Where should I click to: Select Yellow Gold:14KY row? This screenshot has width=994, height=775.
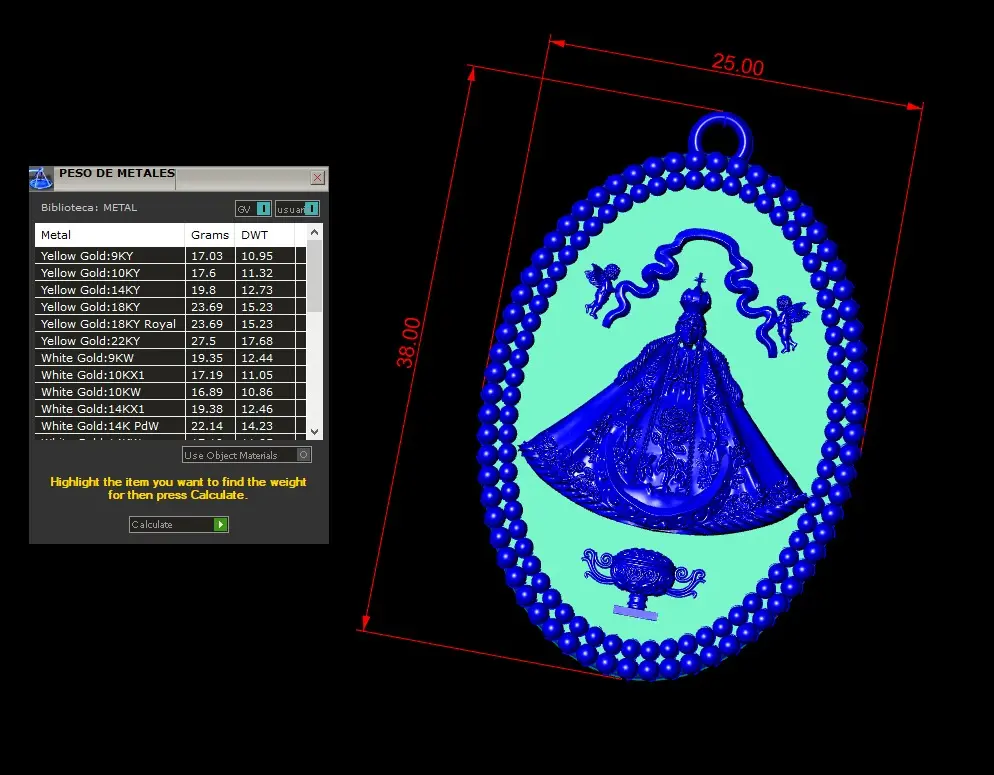coord(171,290)
